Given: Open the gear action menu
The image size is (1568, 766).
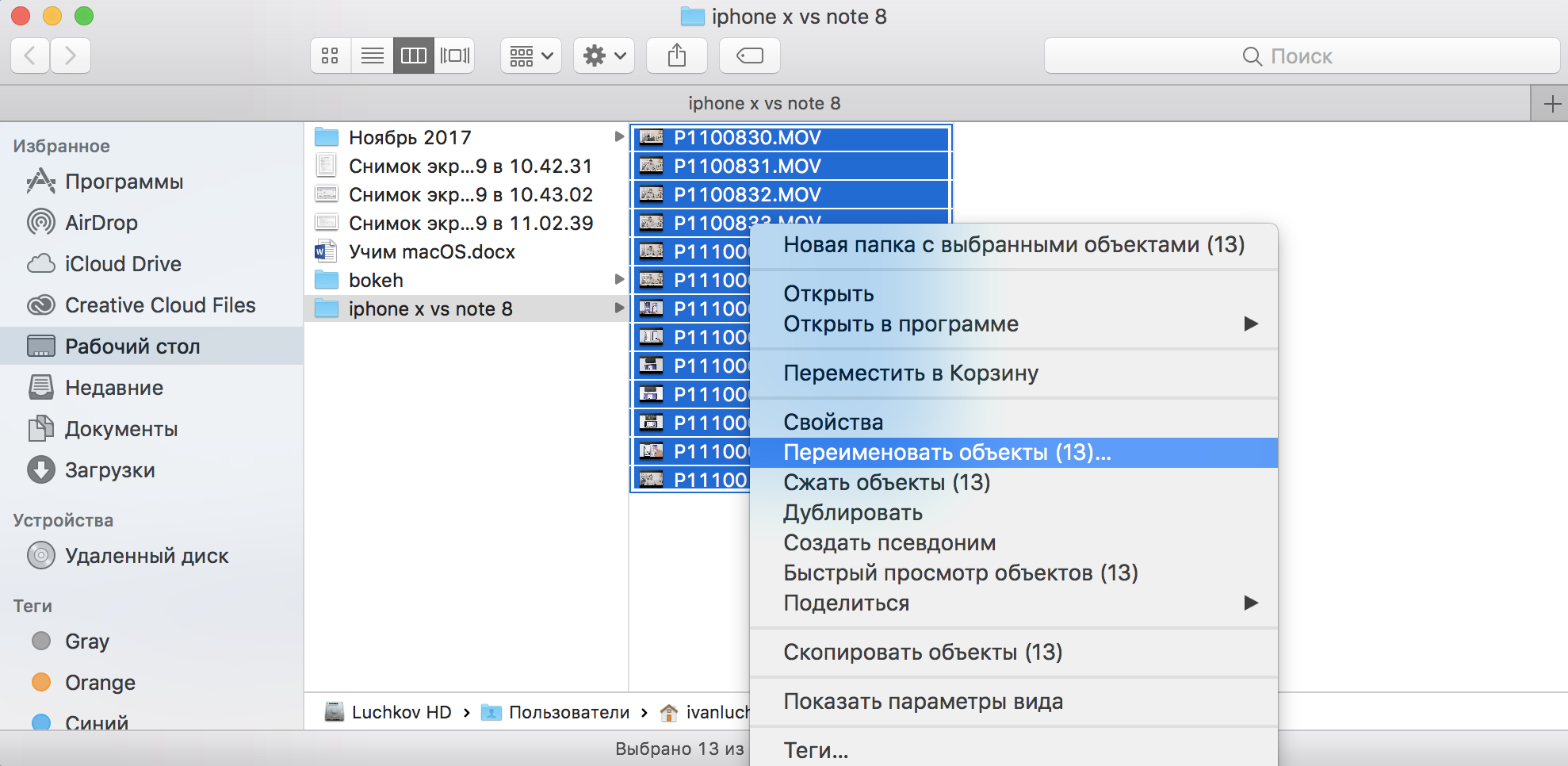Looking at the screenshot, I should point(604,56).
